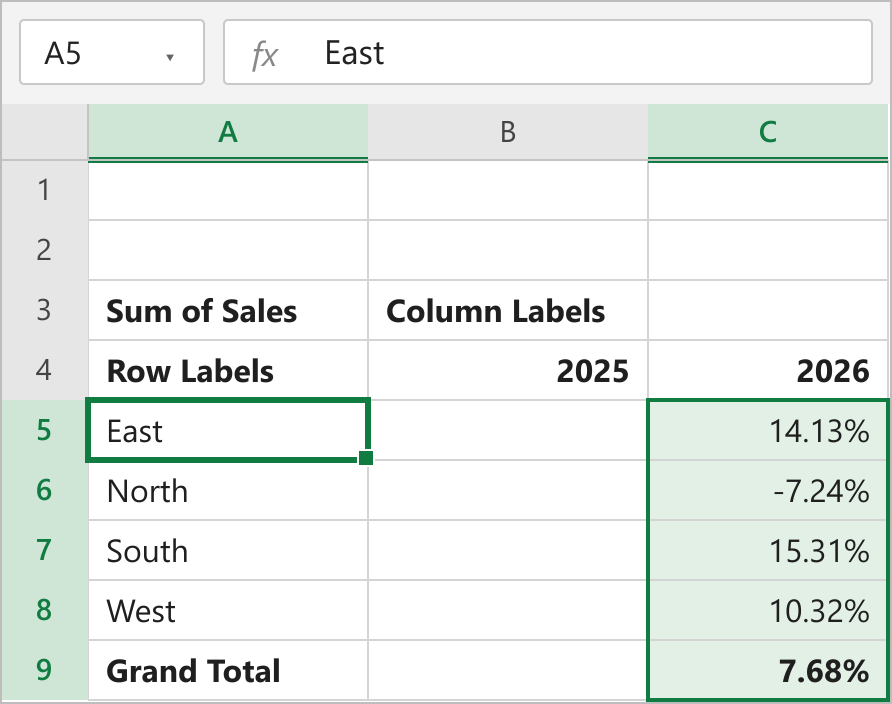Click empty cell B9 in Grand Total row
This screenshot has width=892, height=704.
coord(508,670)
